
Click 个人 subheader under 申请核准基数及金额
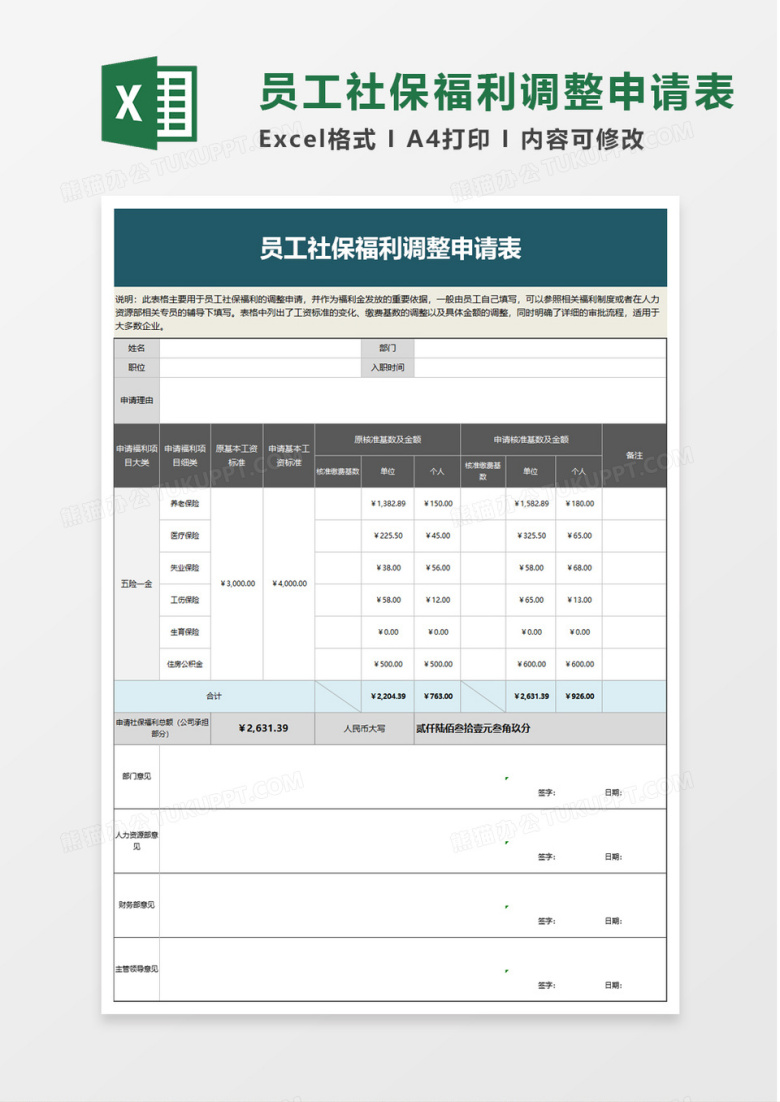pyautogui.click(x=579, y=472)
